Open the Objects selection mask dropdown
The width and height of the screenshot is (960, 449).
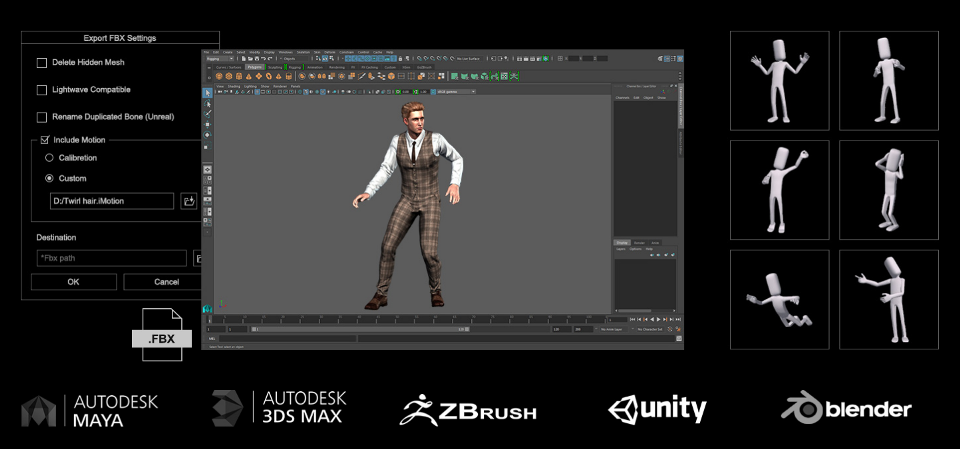(x=294, y=59)
